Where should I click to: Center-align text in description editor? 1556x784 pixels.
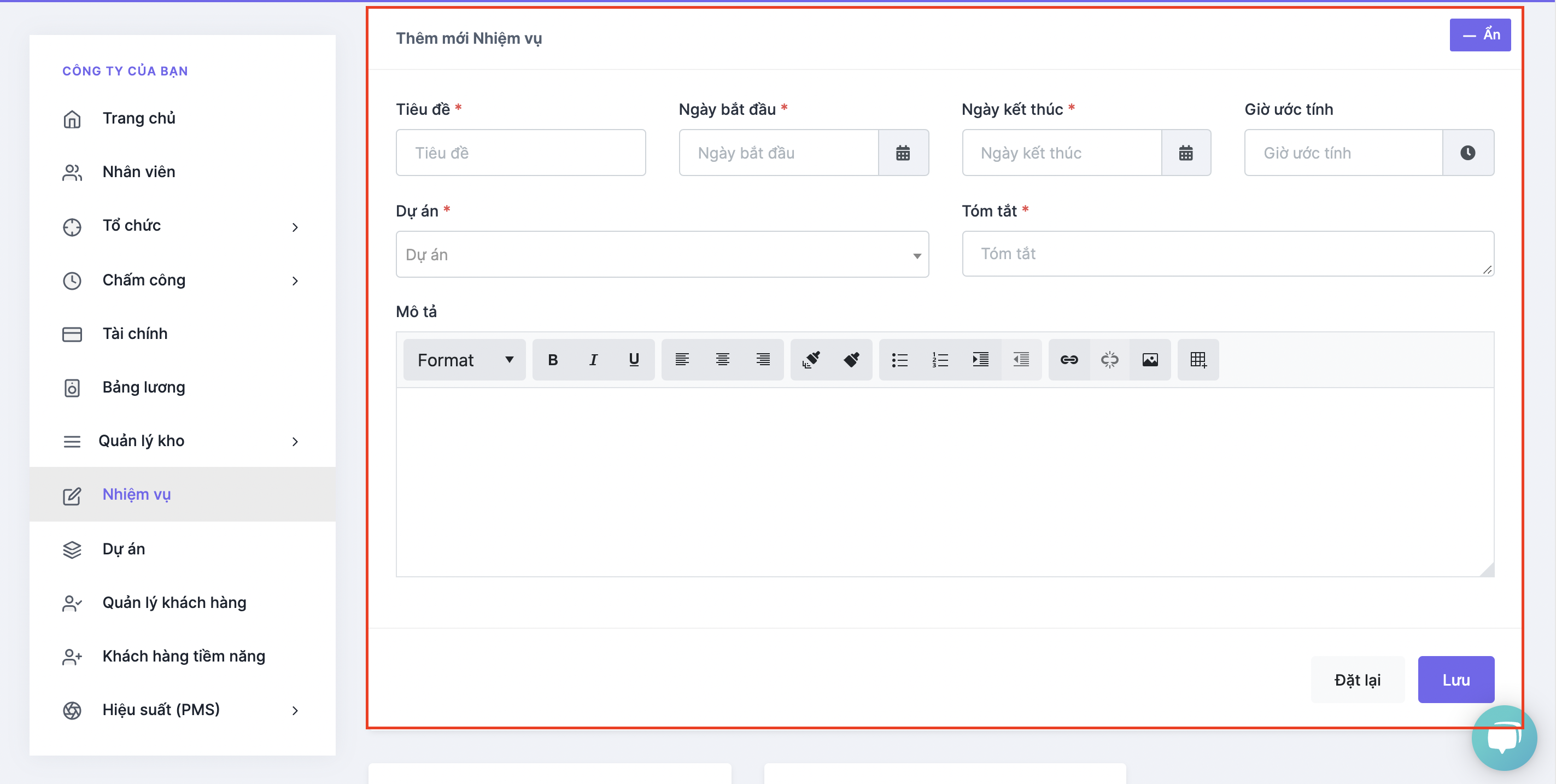(x=722, y=360)
